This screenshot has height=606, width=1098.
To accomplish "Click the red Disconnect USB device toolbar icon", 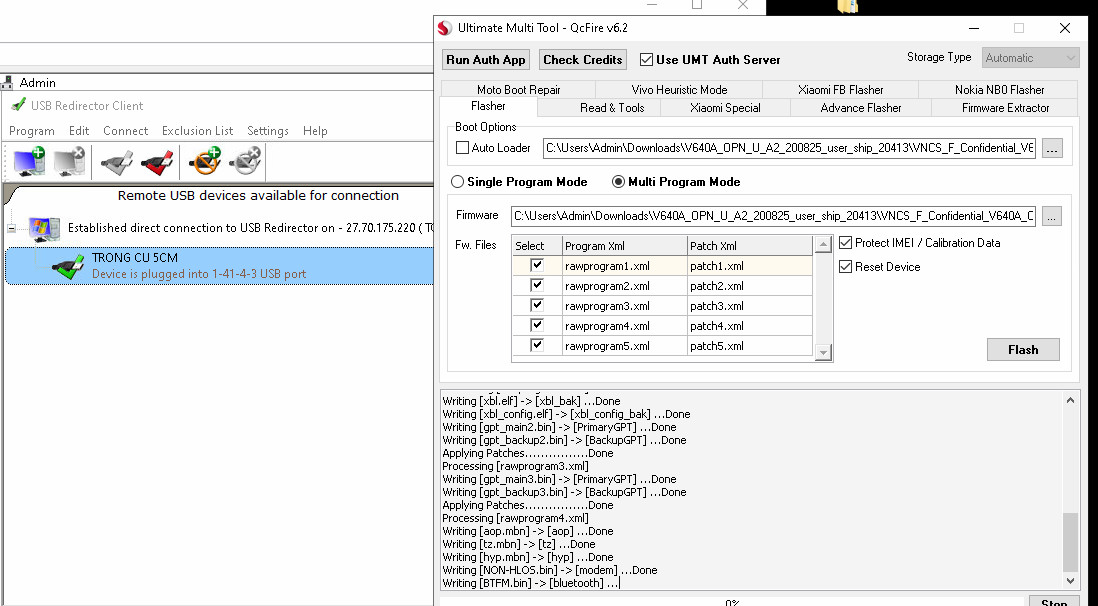I will pyautogui.click(x=157, y=162).
